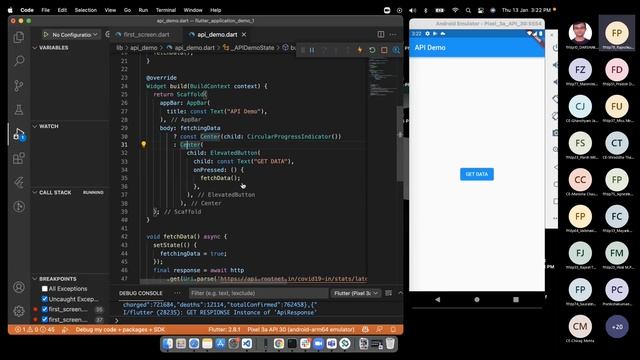Open Zoom from the Dock
Screen dimensions: 640x360
[x=318, y=344]
